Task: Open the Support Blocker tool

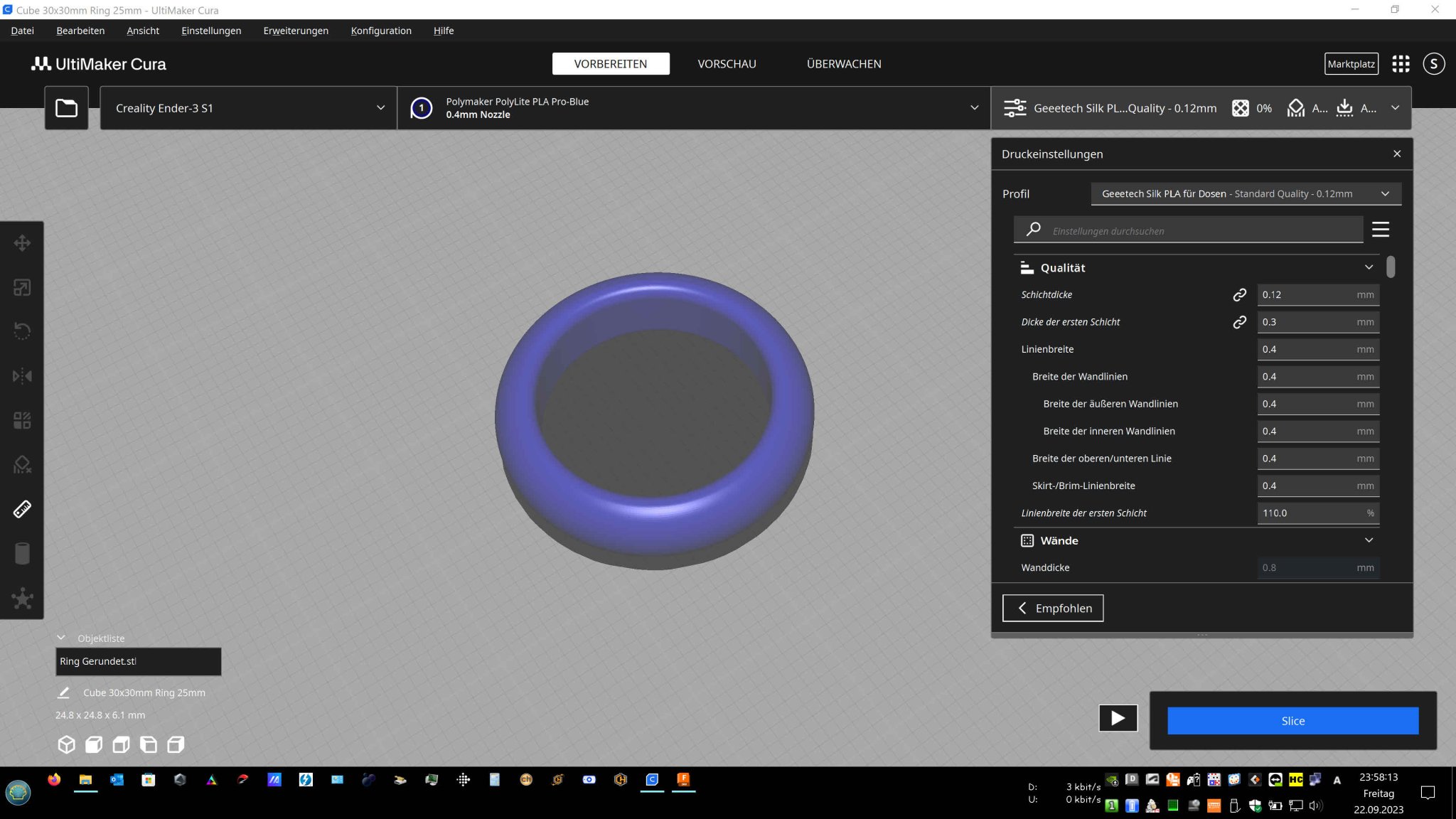Action: [22, 465]
